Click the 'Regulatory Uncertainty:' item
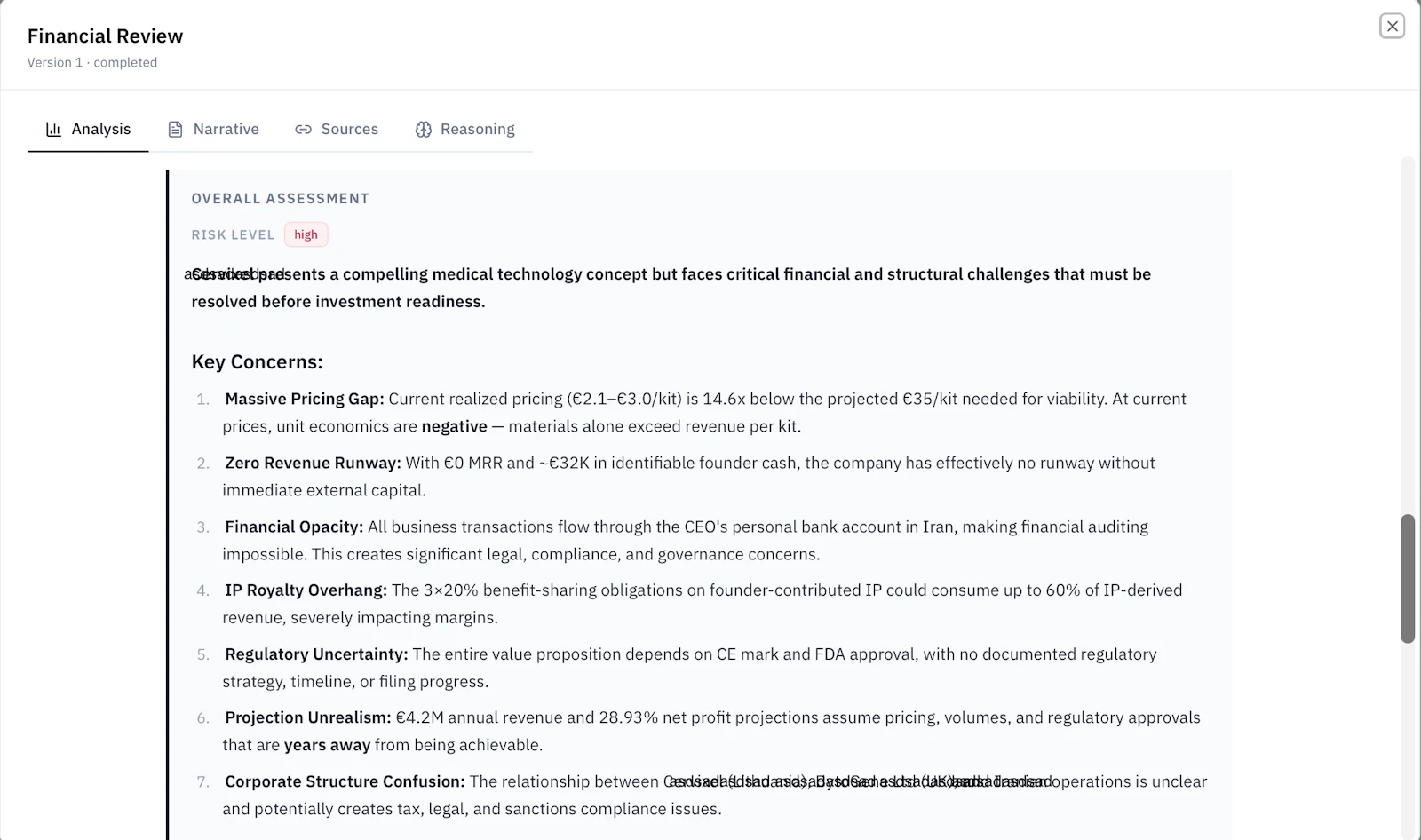1421x840 pixels. pos(316,654)
